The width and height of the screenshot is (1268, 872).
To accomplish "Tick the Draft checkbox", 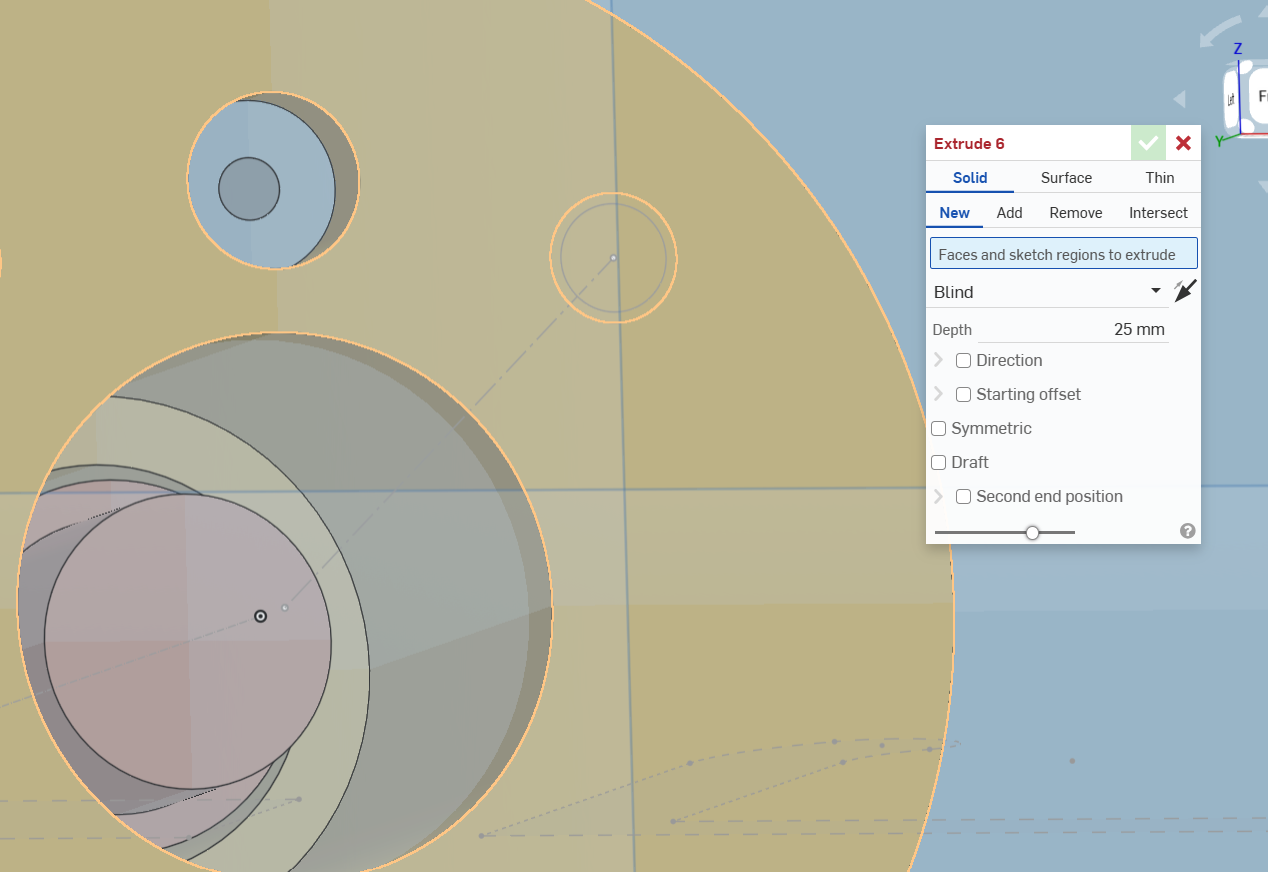I will pyautogui.click(x=939, y=462).
